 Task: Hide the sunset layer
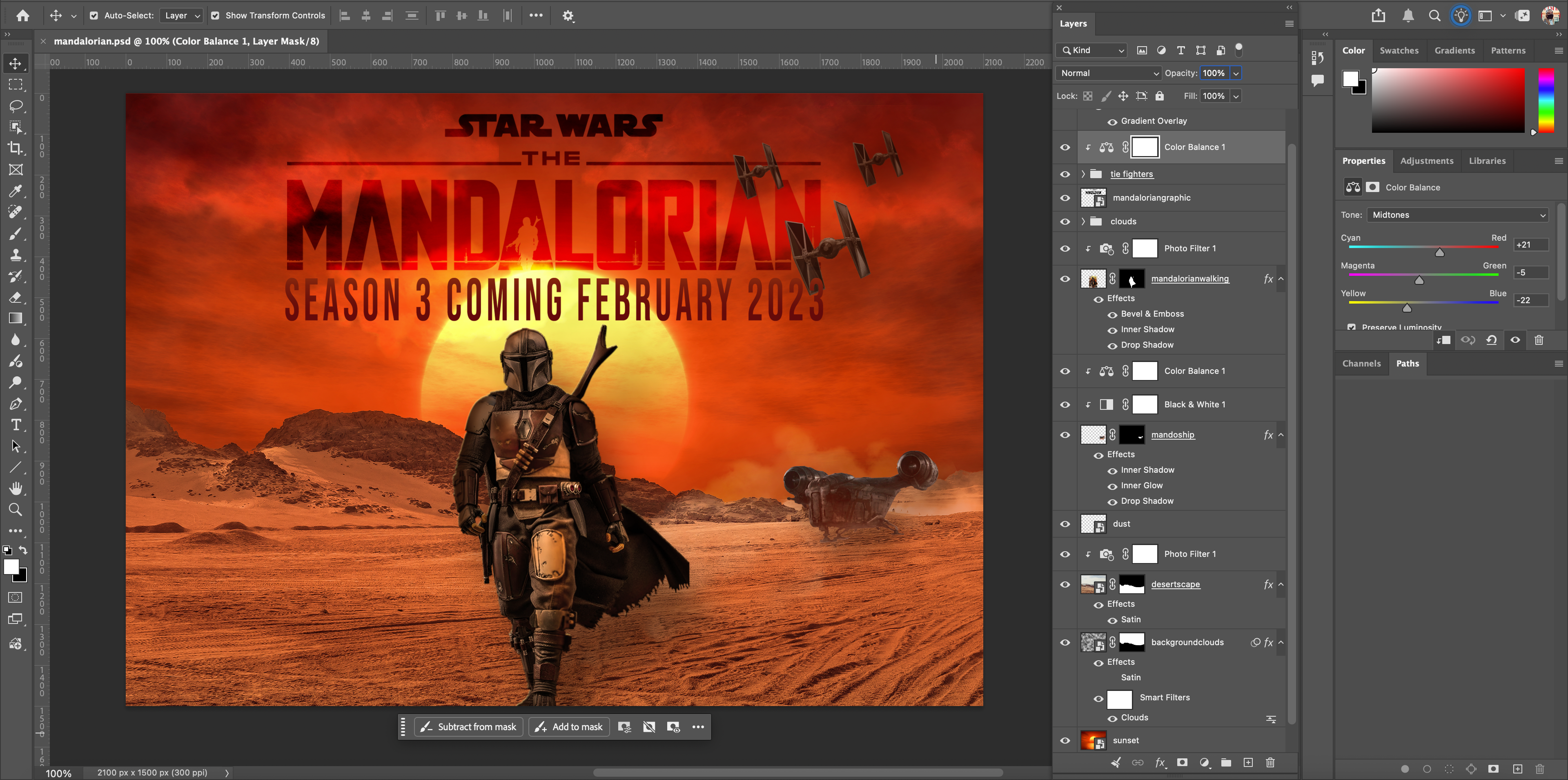pyautogui.click(x=1065, y=740)
